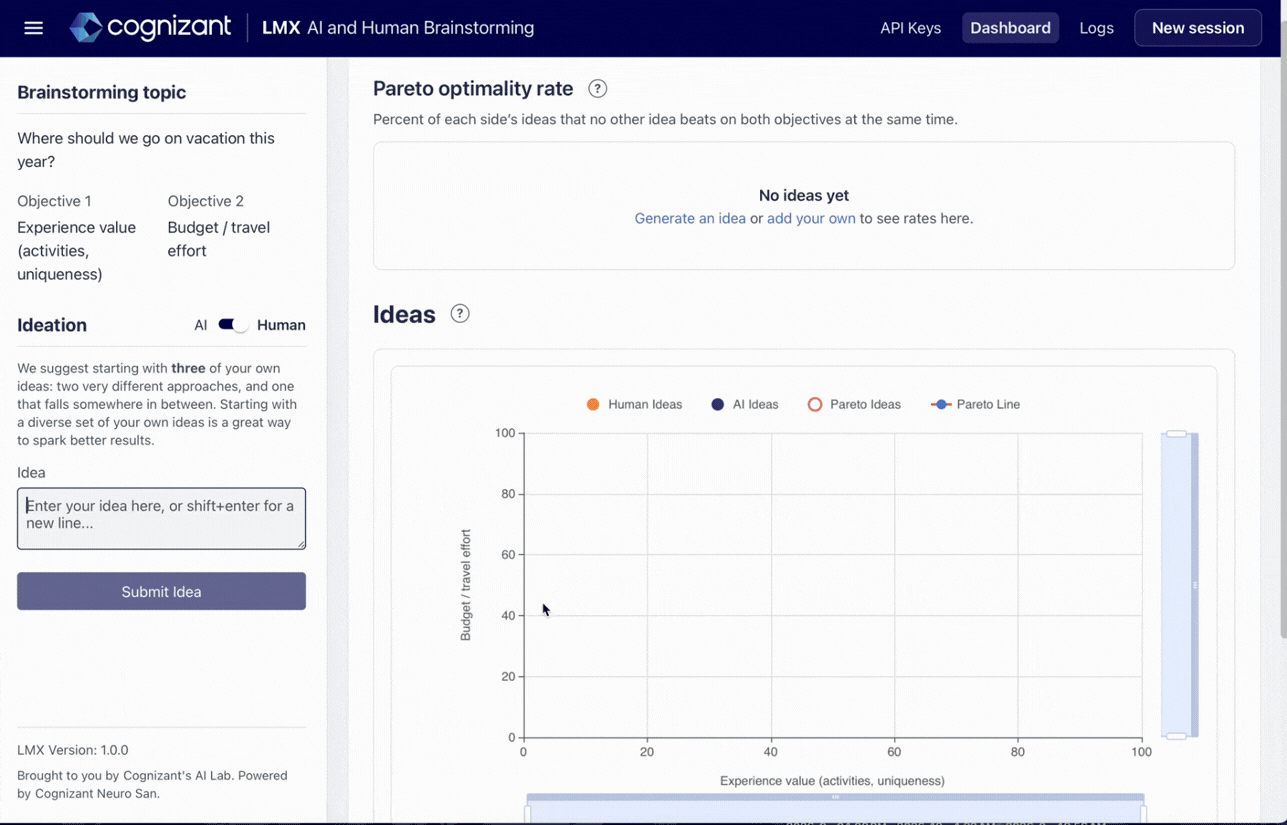Open Pareto optimality rate help icon
This screenshot has height=825, width=1287.
[597, 88]
